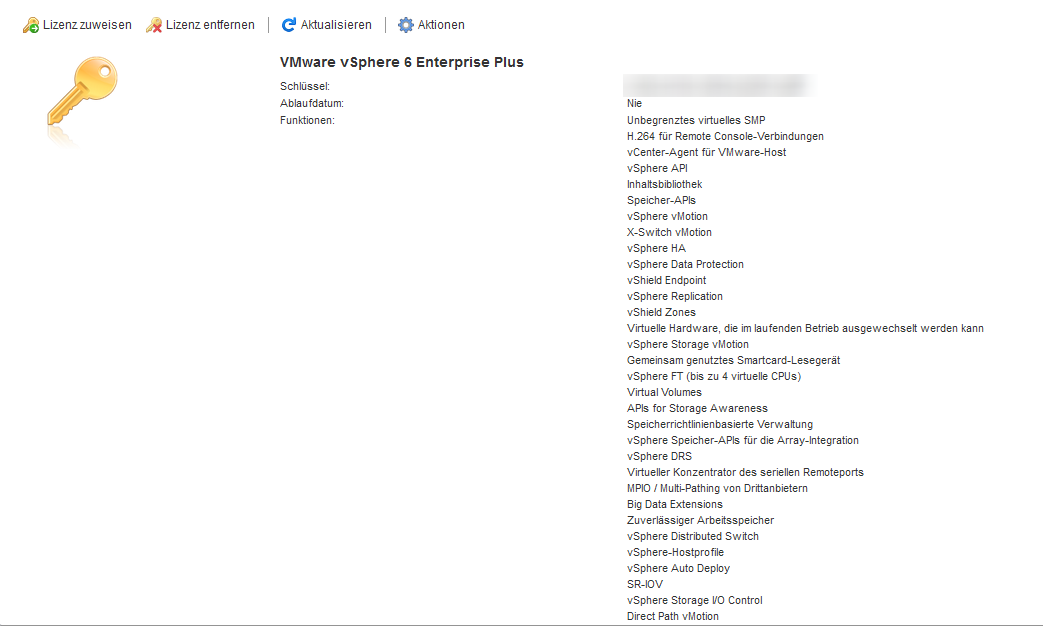Click the vSphere Storage vMotion entry

(x=688, y=344)
